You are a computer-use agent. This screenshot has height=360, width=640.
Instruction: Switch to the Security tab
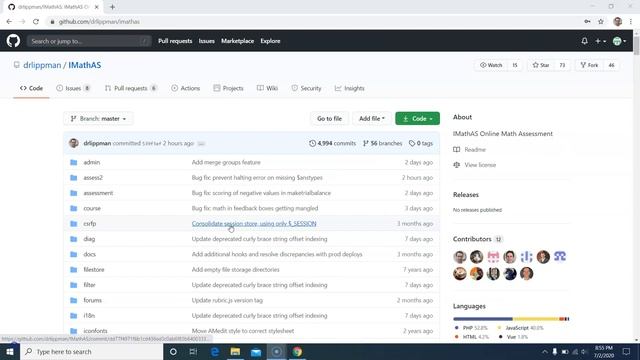click(307, 88)
